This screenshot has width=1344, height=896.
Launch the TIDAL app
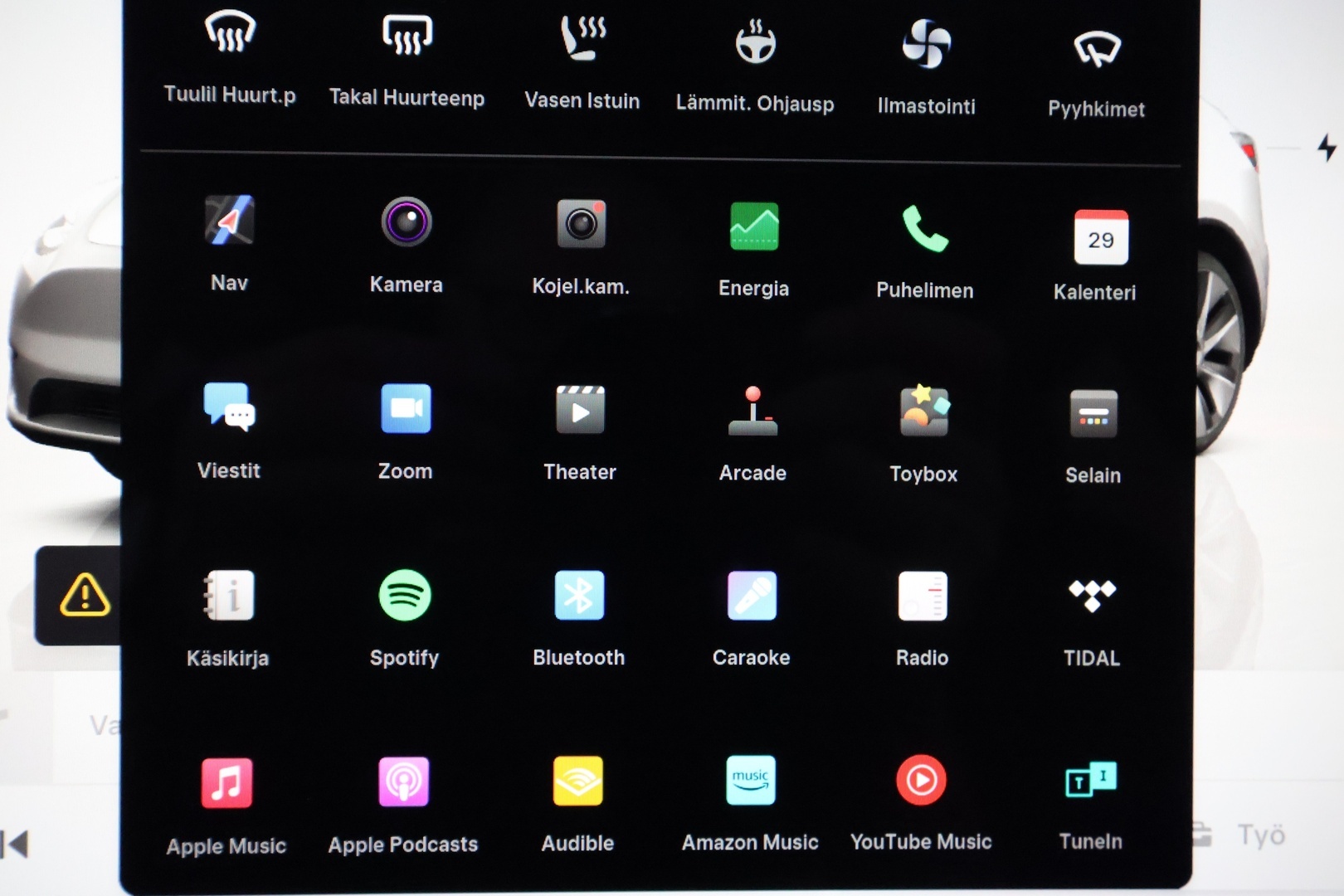(1093, 595)
